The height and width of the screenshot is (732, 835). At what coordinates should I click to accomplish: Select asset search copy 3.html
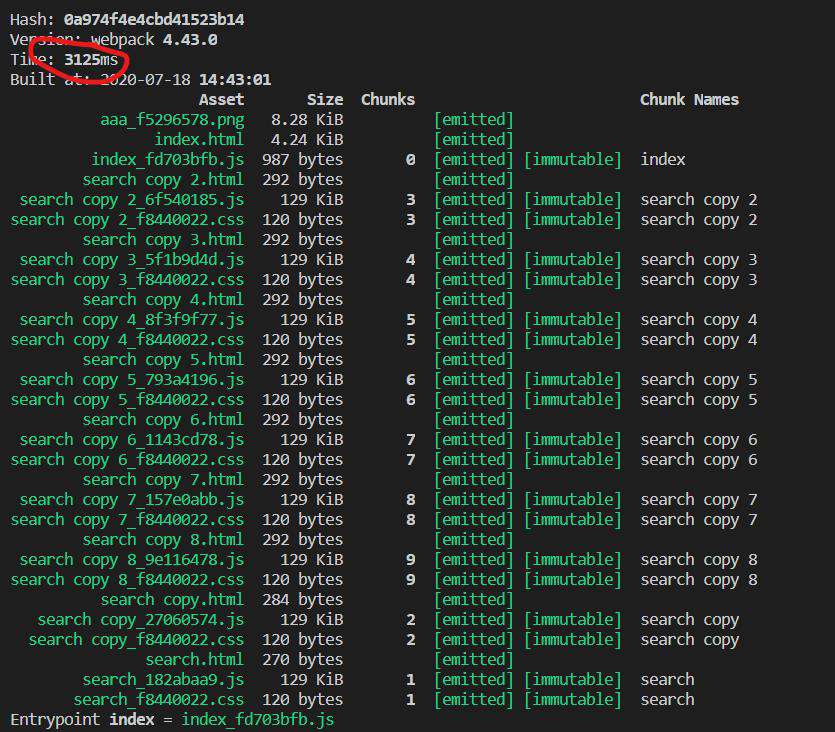tap(163, 240)
